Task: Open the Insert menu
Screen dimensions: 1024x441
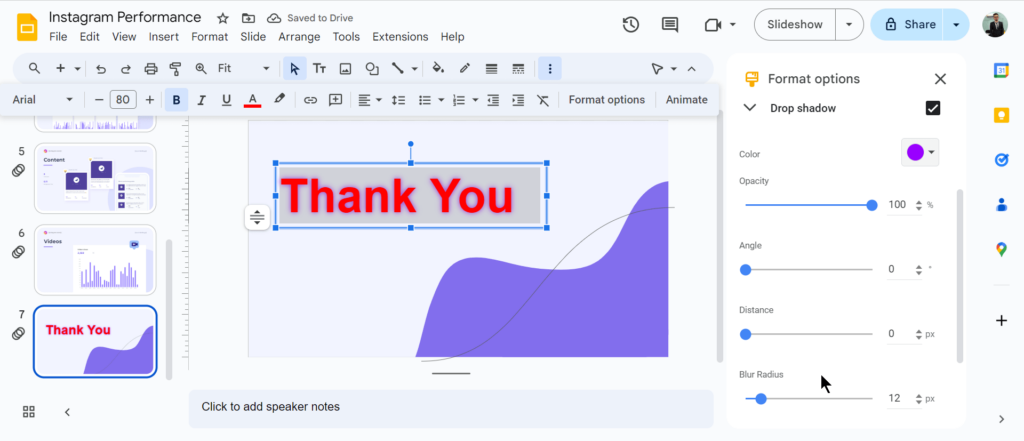Action: point(163,37)
